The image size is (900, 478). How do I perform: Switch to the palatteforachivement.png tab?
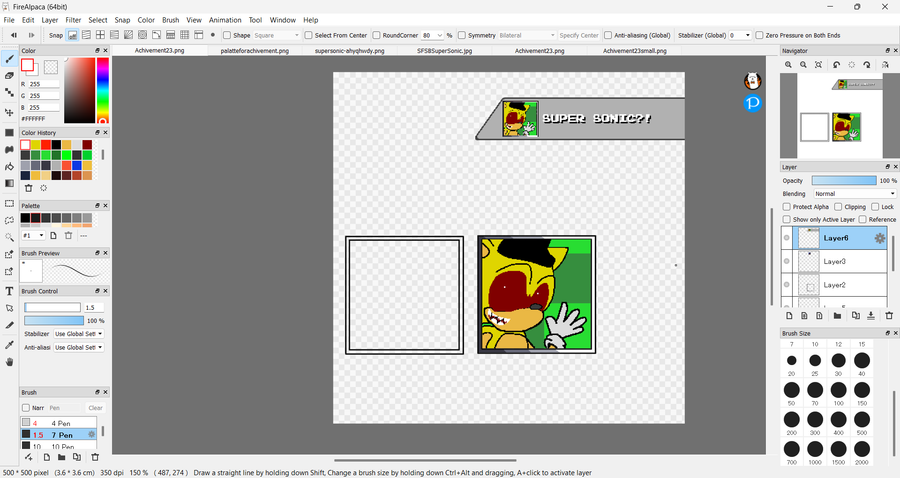[x=255, y=50]
